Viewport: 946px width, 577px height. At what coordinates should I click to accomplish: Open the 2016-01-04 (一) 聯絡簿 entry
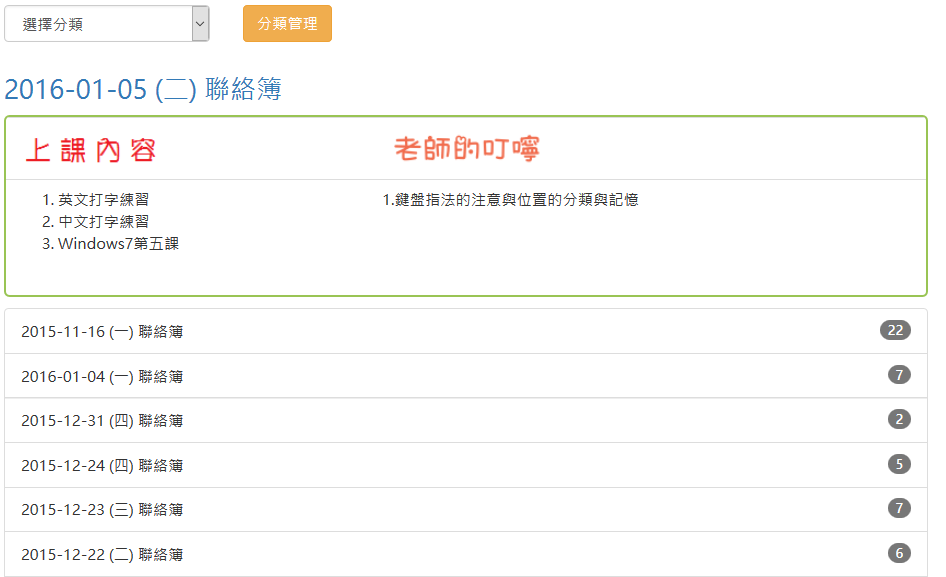point(102,377)
